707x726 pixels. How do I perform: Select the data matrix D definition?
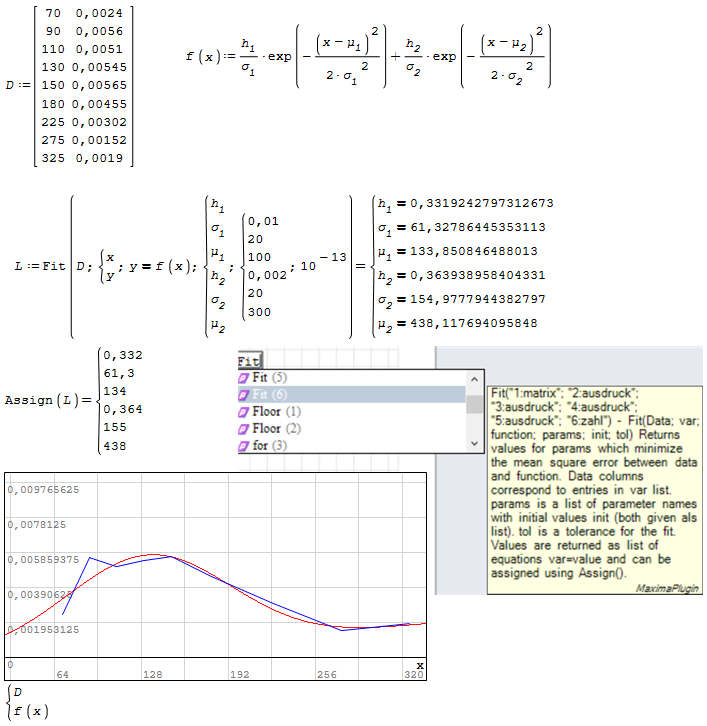click(81, 86)
